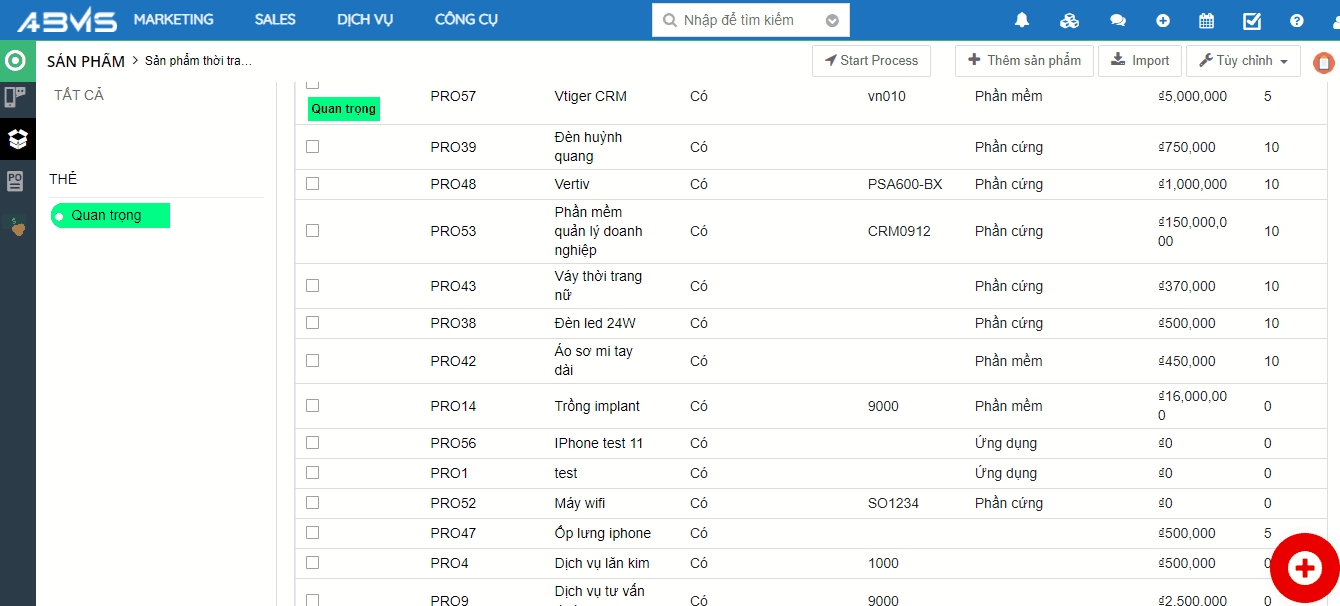Click the Áo sơ mi tay dài name
Viewport: 1340px width, 606px height.
[593, 361]
